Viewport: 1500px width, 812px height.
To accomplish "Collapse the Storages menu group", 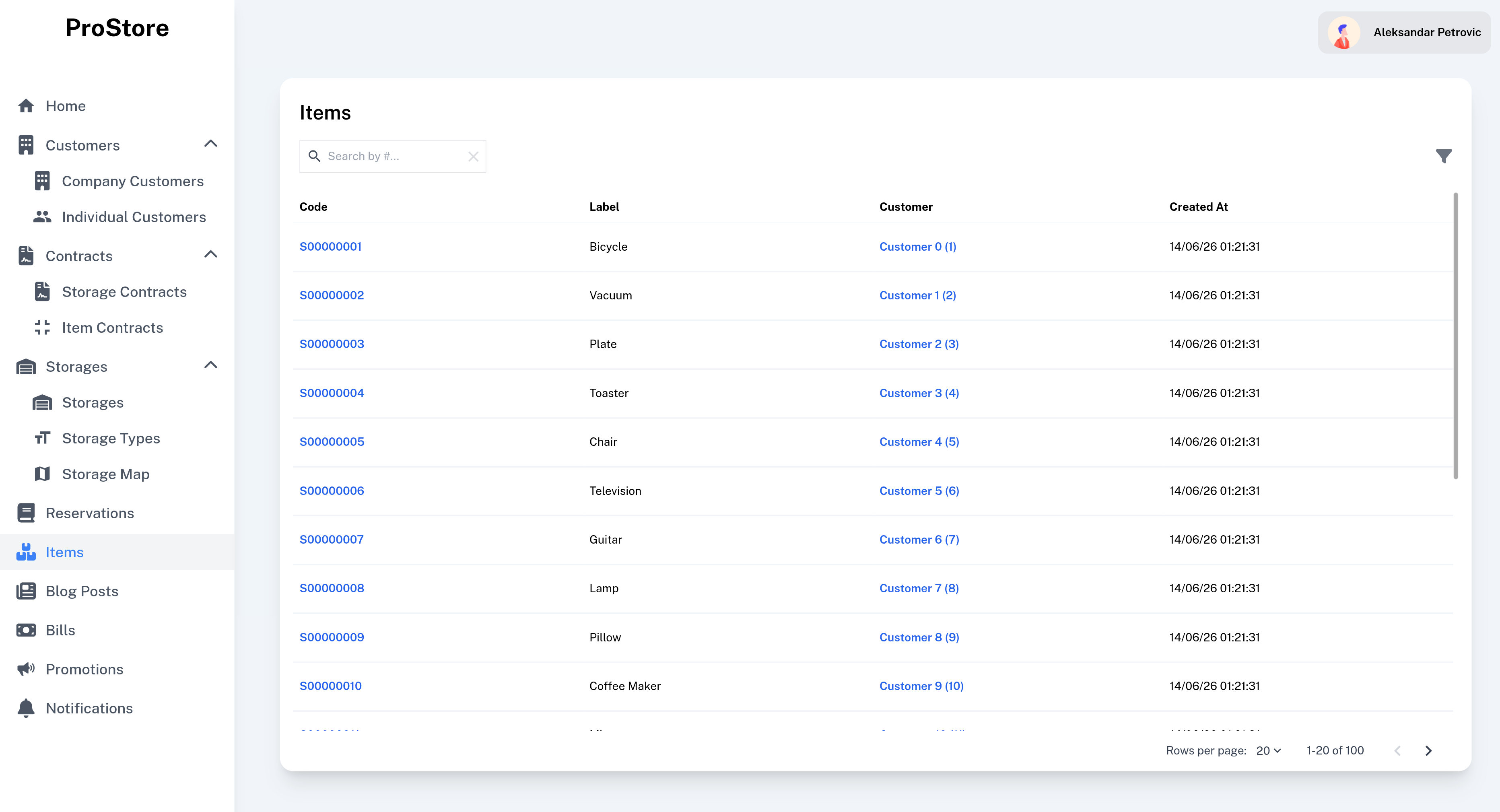I will pos(211,365).
